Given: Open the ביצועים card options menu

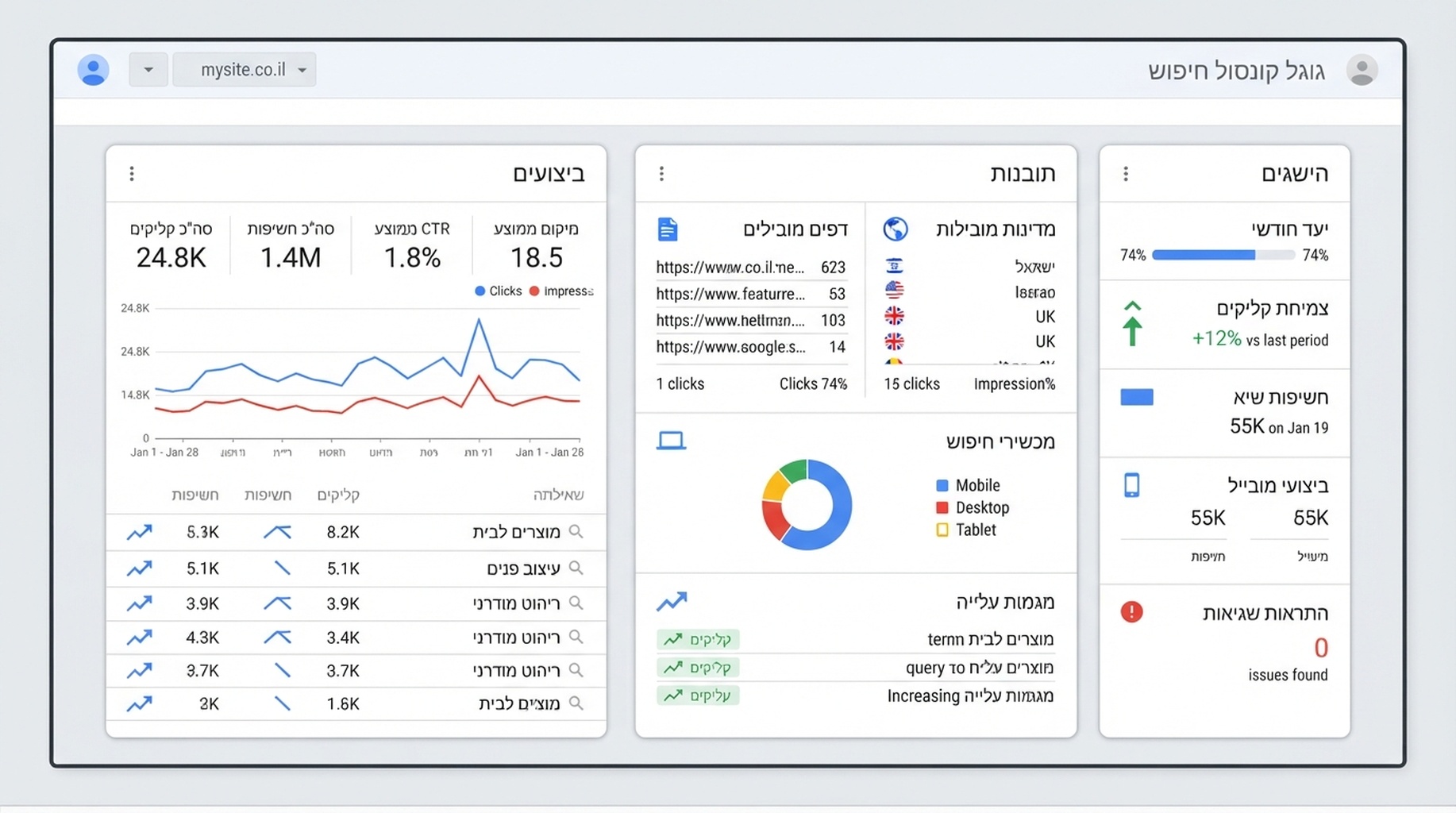Looking at the screenshot, I should pyautogui.click(x=132, y=173).
